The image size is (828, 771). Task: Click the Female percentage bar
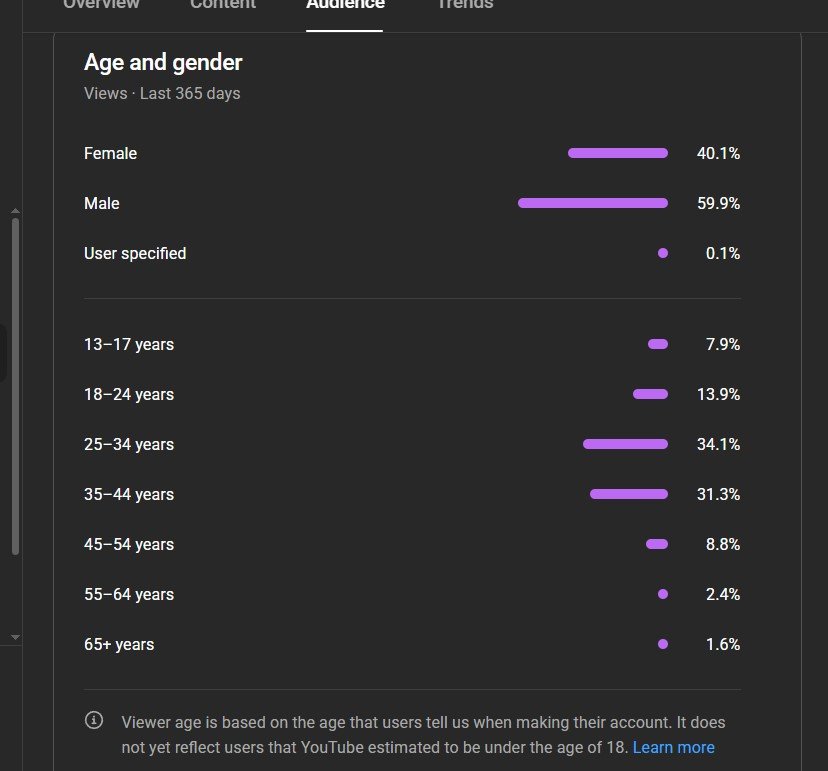click(x=617, y=153)
